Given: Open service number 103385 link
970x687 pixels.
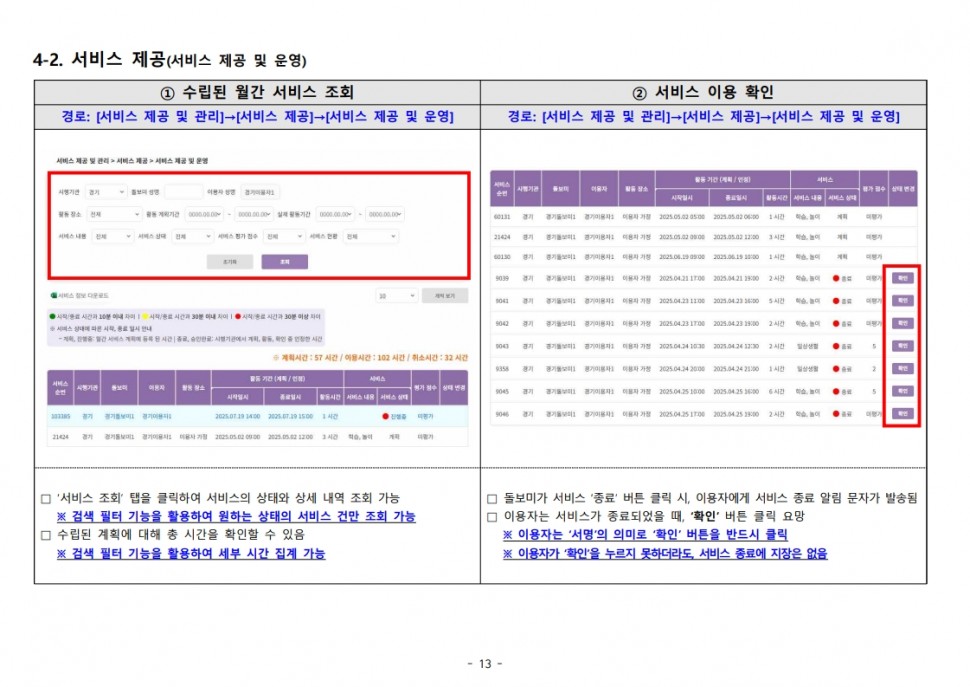Looking at the screenshot, I should [x=60, y=416].
